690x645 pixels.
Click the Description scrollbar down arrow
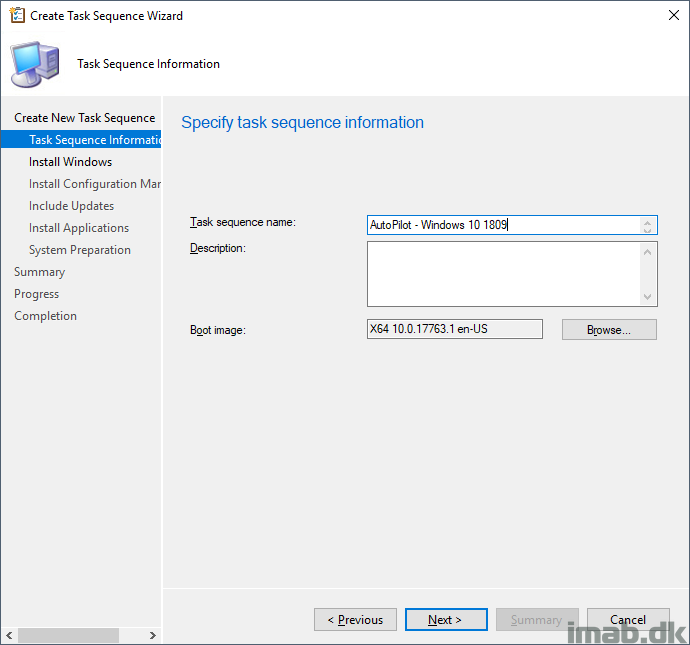pyautogui.click(x=647, y=297)
